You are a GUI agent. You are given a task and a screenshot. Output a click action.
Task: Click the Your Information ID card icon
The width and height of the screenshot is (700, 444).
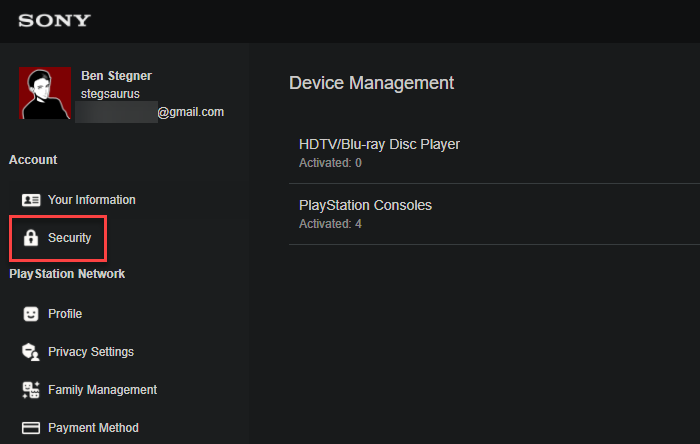click(31, 200)
